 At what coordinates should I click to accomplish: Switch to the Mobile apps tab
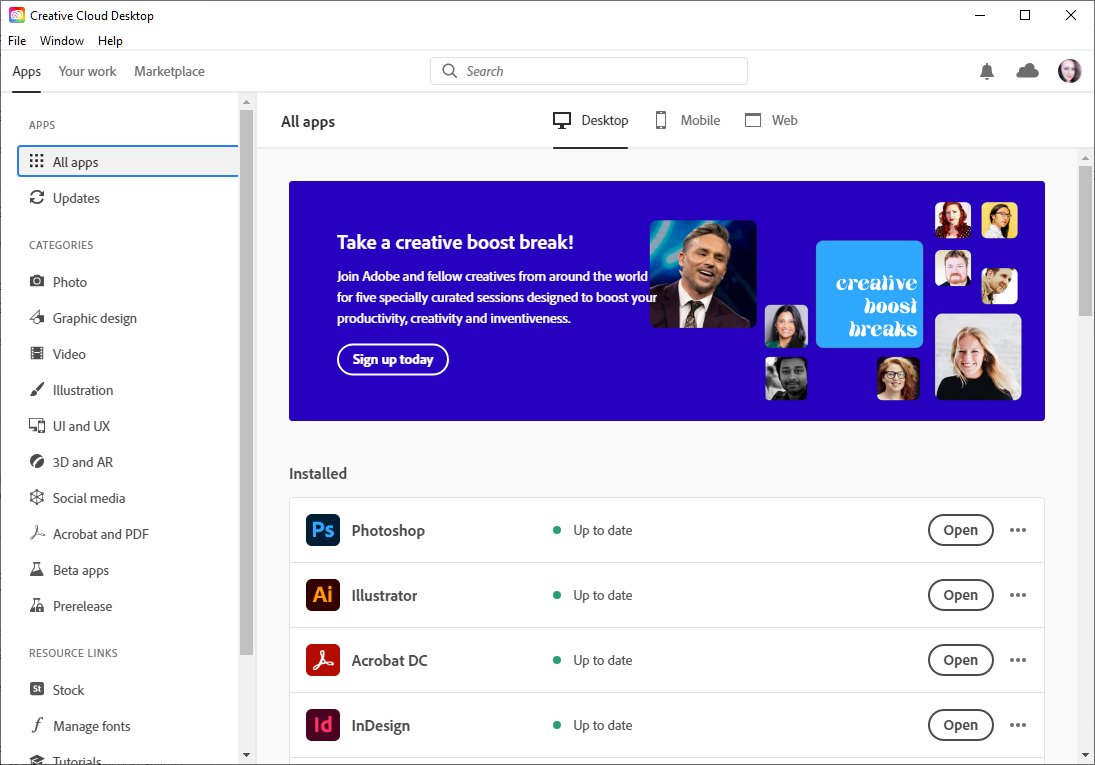click(x=687, y=120)
